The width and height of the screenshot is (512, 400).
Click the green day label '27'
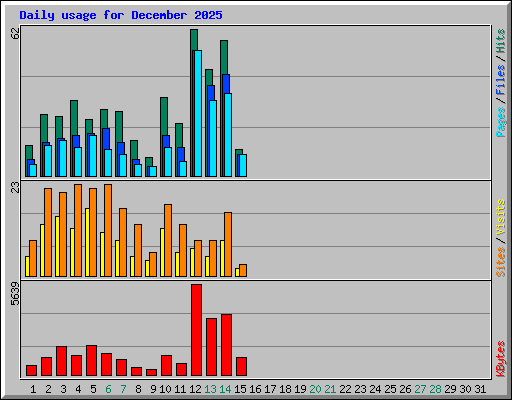click(x=420, y=389)
